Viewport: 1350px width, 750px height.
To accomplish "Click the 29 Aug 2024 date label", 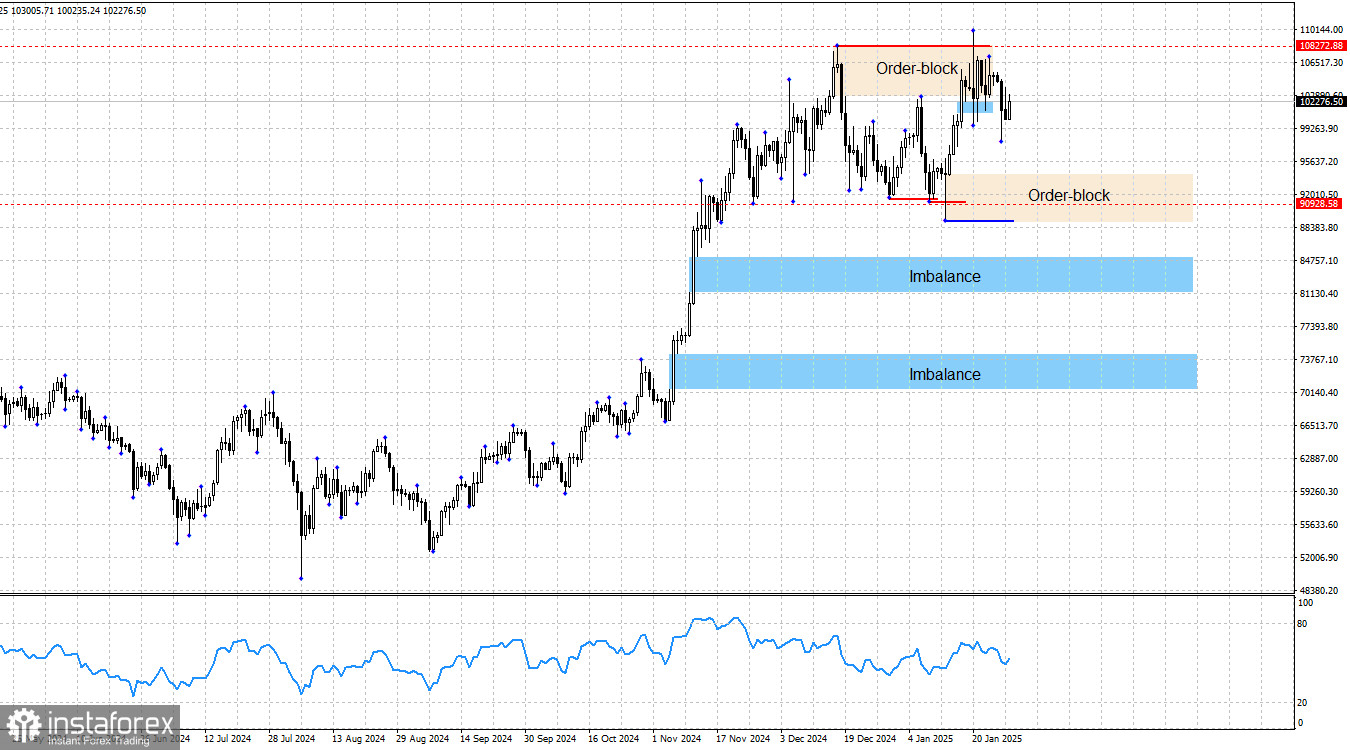I will [x=421, y=739].
